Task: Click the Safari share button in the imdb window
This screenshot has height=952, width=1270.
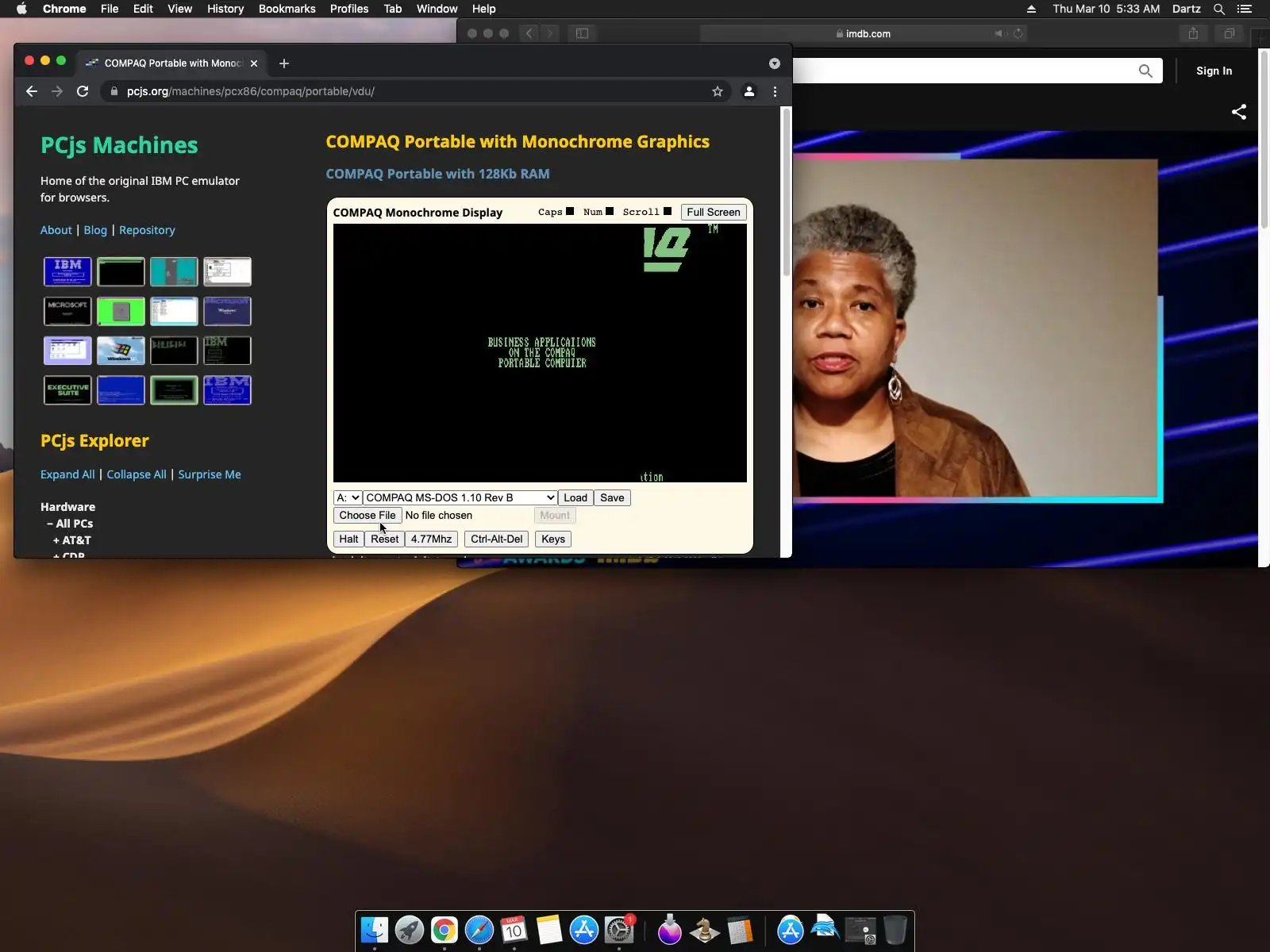Action: 1193,33
